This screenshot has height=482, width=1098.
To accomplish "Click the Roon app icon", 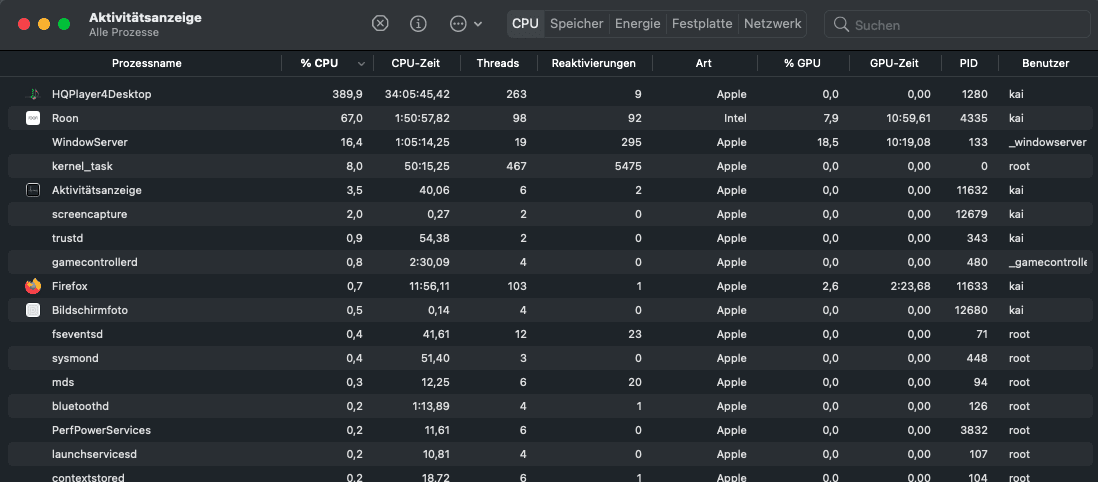I will pos(33,118).
